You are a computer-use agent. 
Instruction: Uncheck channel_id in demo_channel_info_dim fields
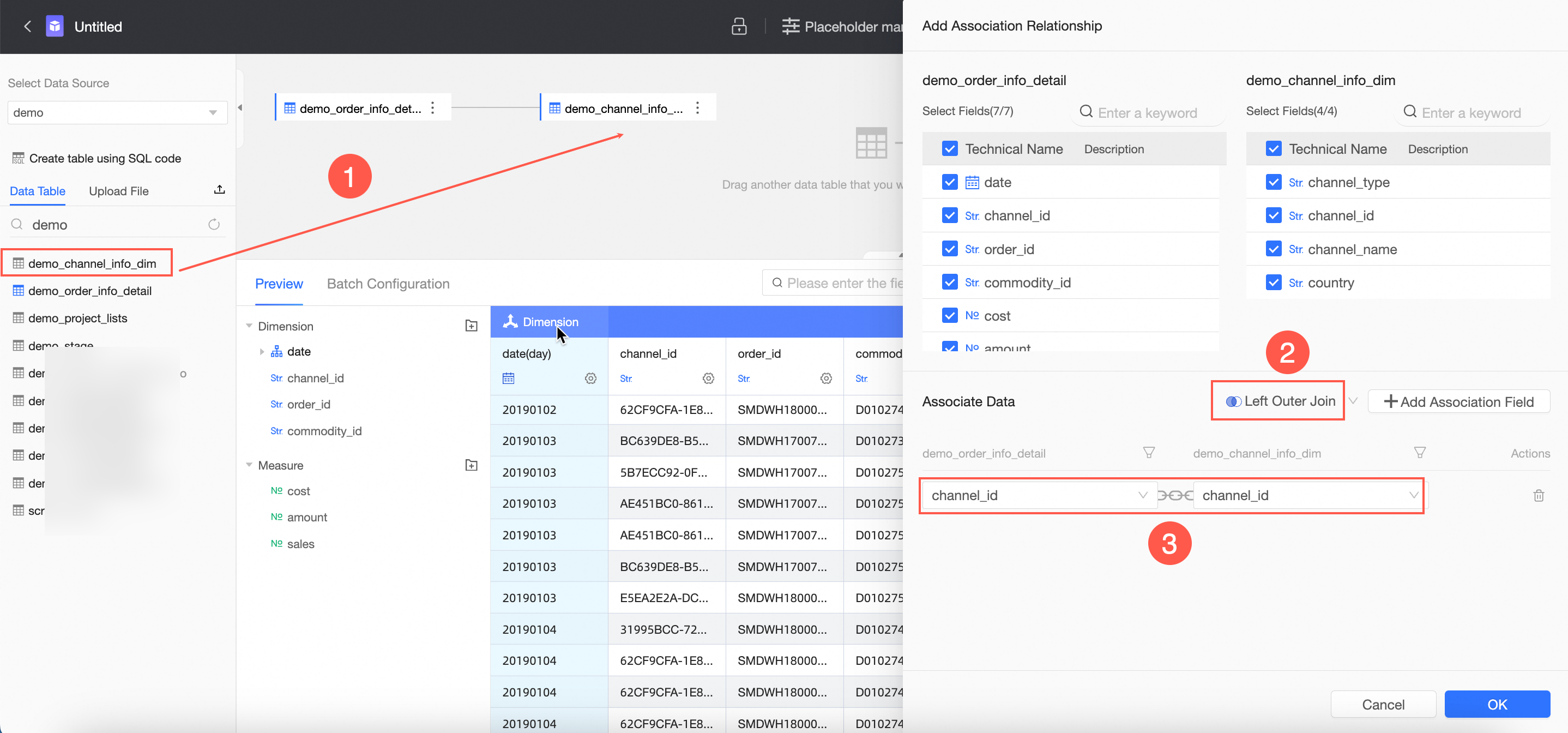pyautogui.click(x=1274, y=215)
